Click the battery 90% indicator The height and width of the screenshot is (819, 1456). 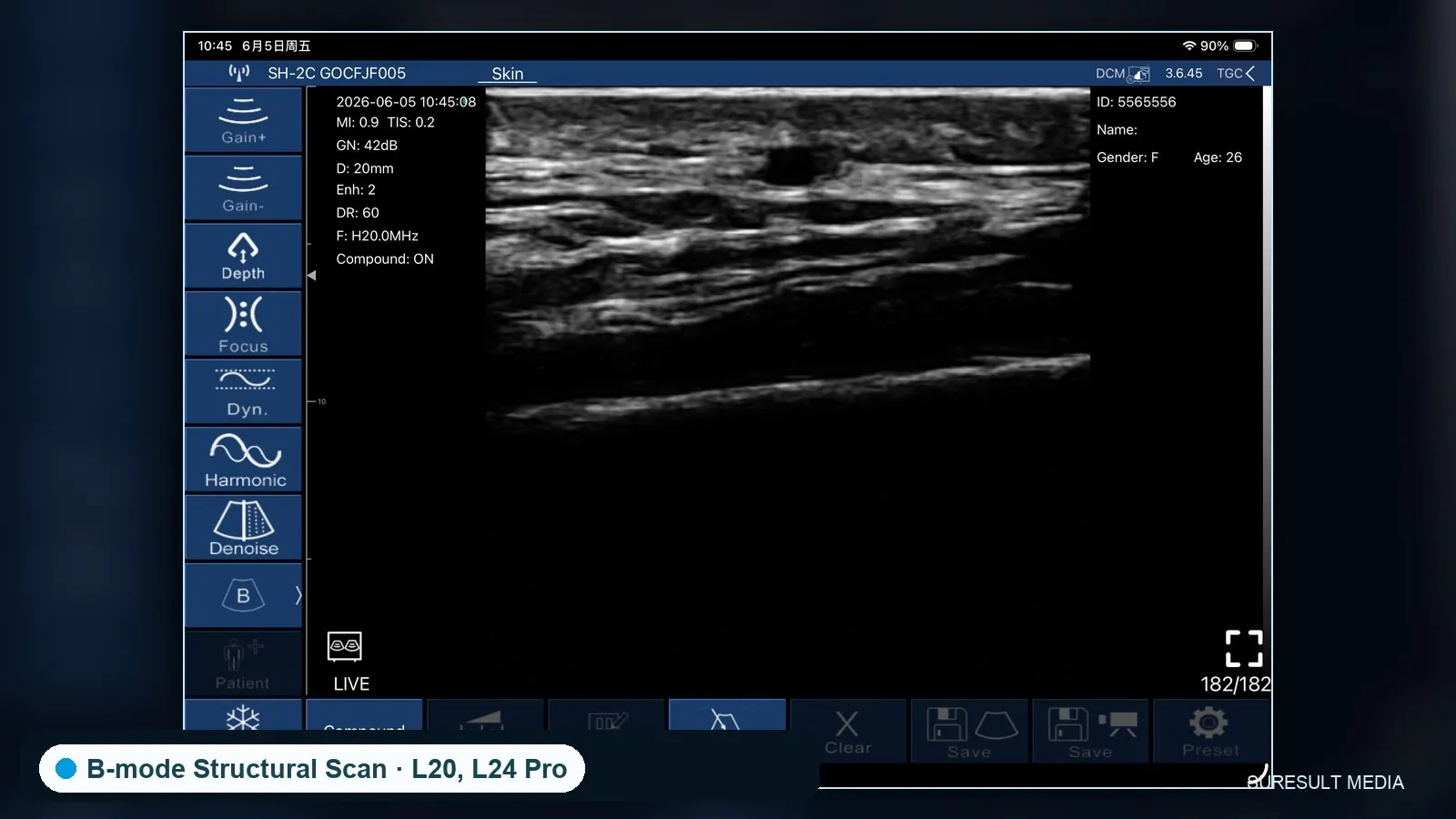point(1228,45)
